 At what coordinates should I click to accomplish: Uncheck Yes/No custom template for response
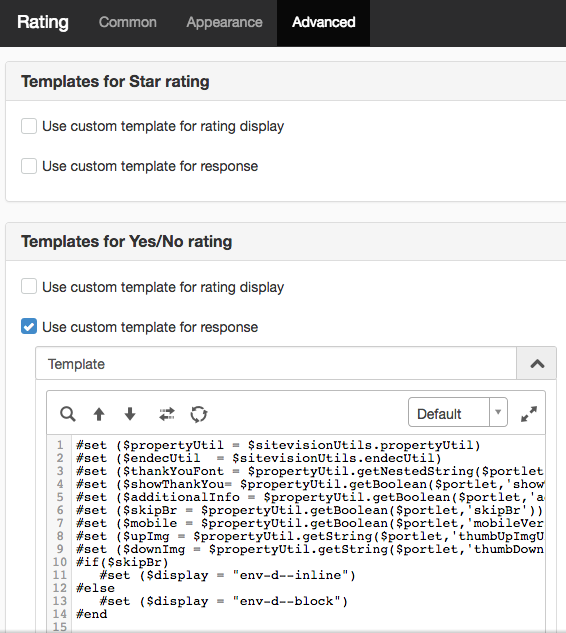click(x=29, y=326)
